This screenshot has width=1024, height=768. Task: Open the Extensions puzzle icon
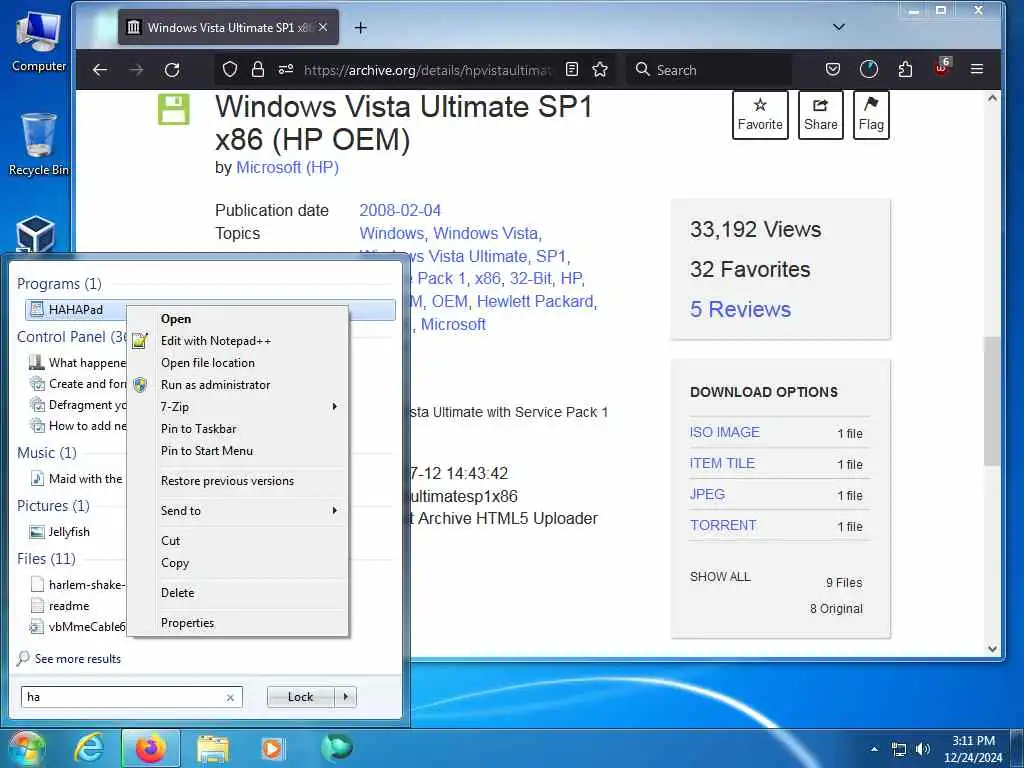905,69
